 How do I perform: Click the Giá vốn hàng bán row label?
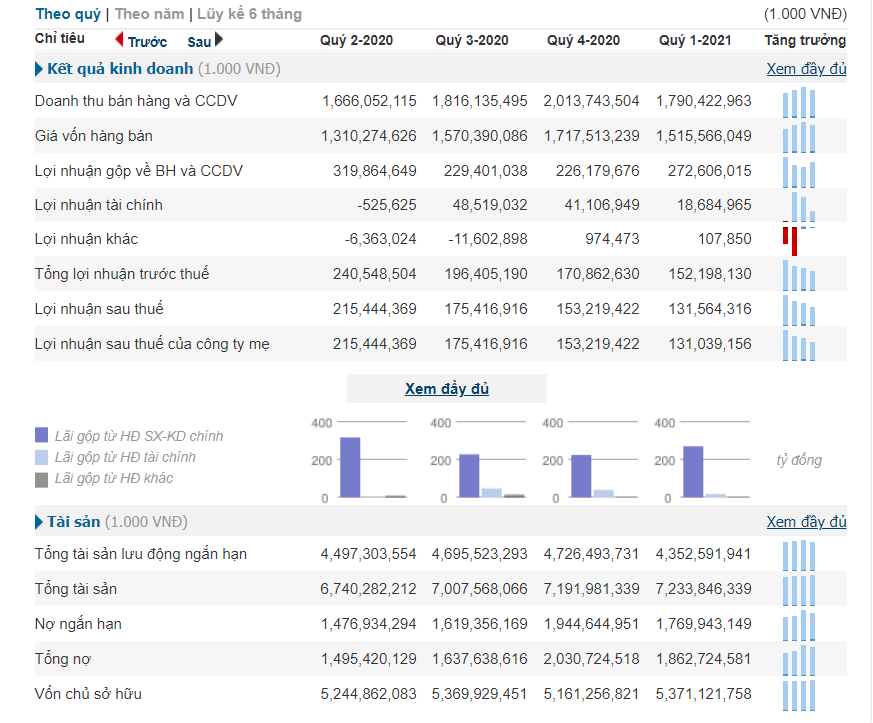pyautogui.click(x=94, y=136)
